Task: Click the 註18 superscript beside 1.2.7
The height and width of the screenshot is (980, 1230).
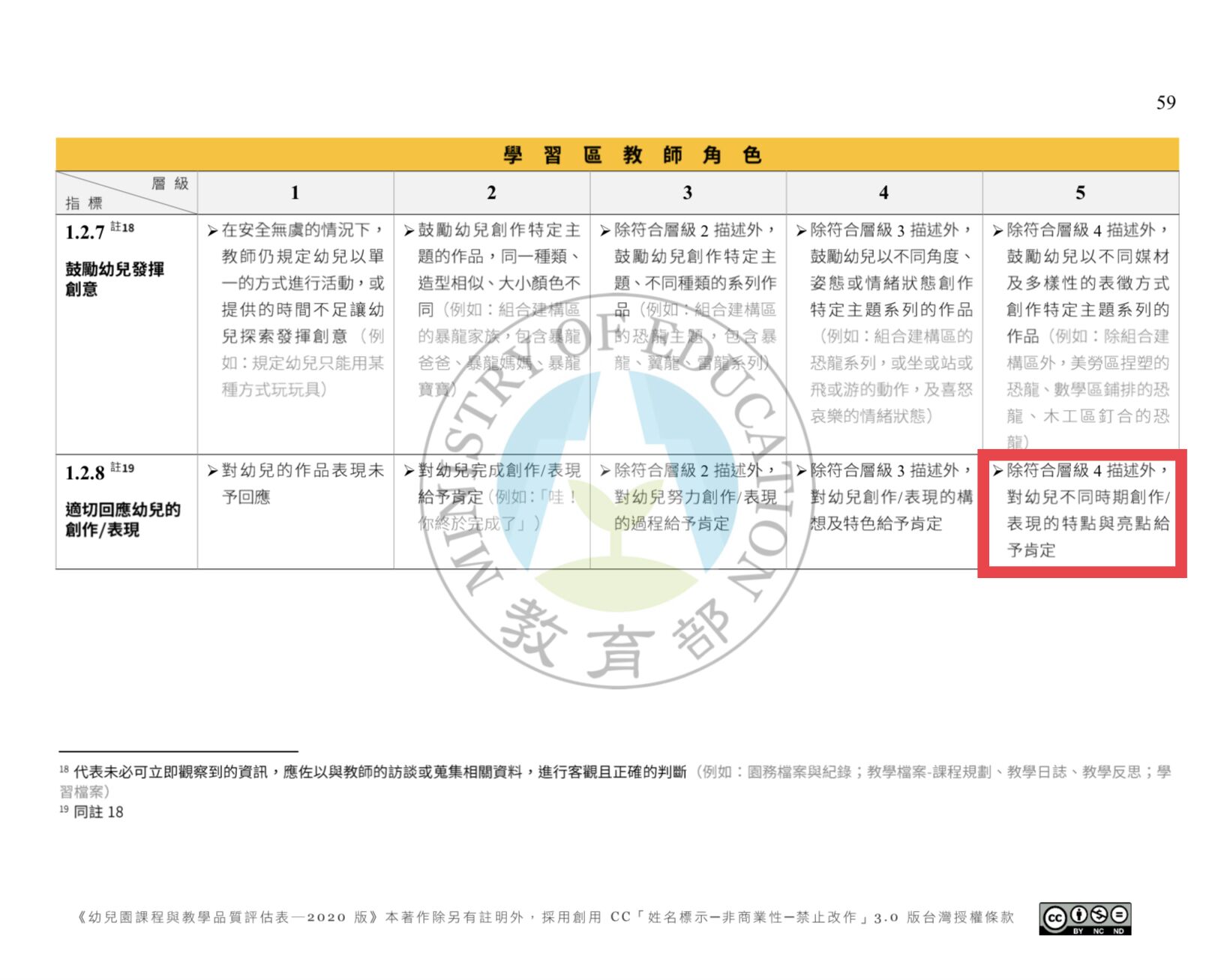Action: 122,227
